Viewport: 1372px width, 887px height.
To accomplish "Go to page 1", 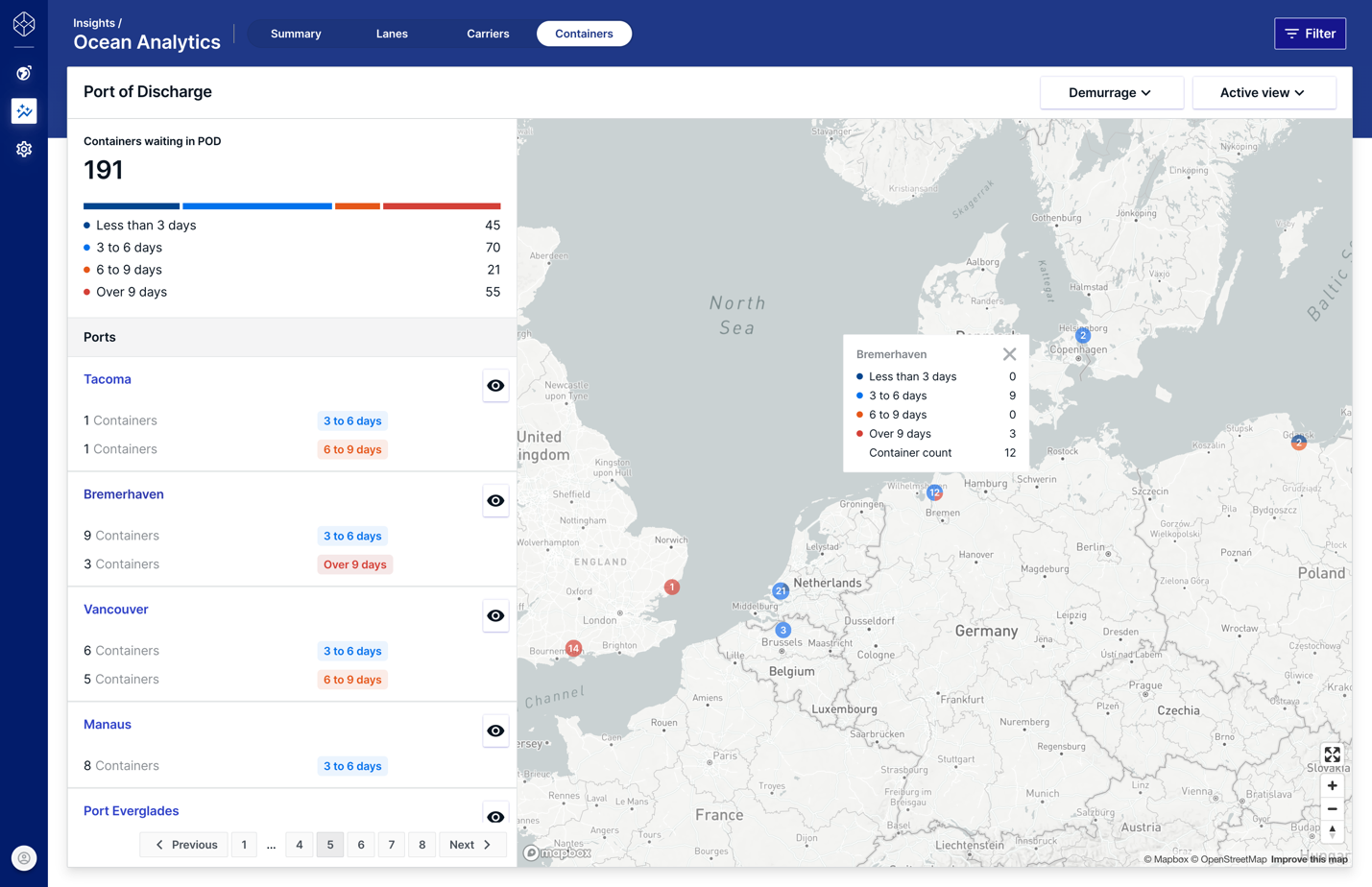I will (244, 845).
